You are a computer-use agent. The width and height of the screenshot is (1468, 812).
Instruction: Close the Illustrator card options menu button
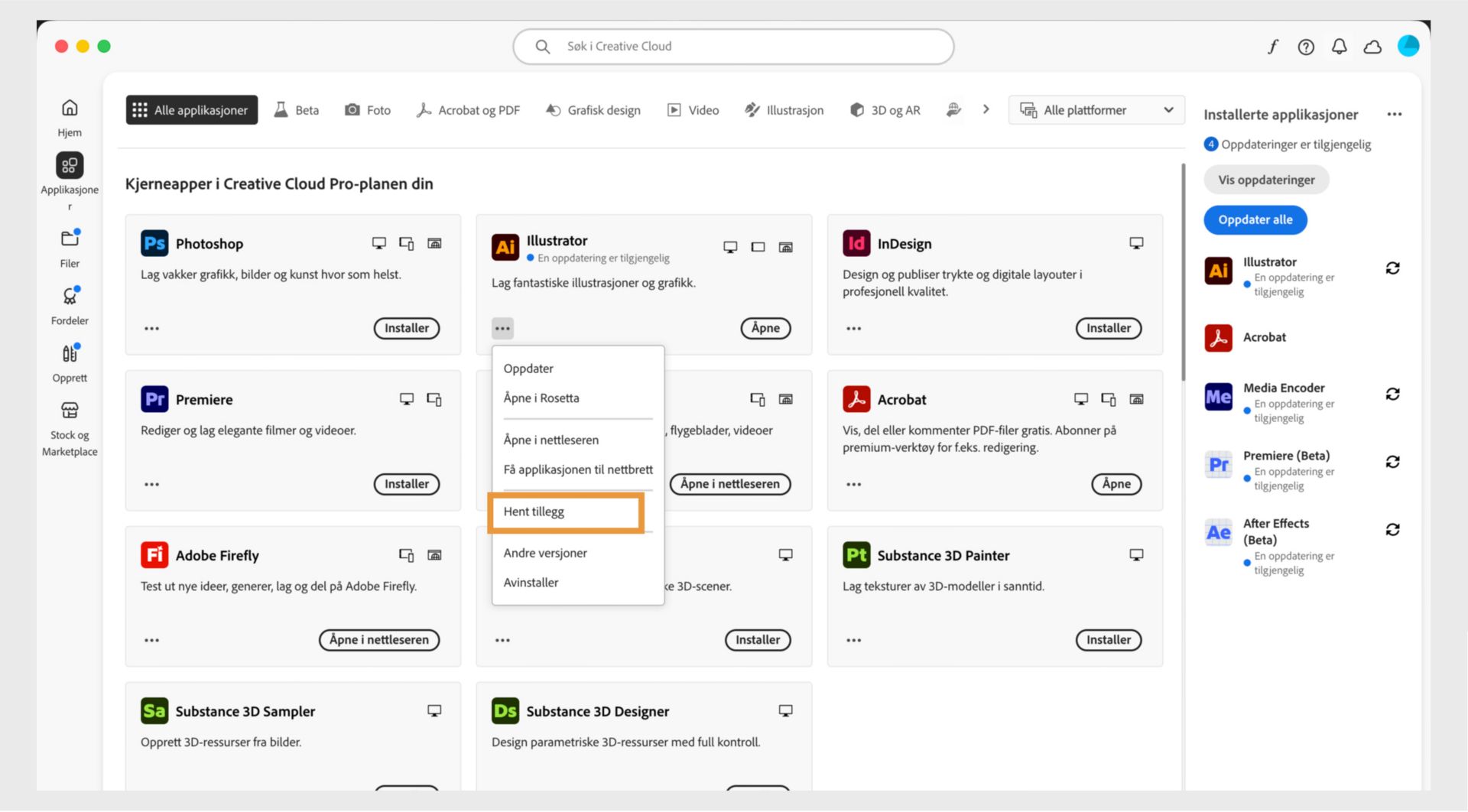(x=502, y=329)
